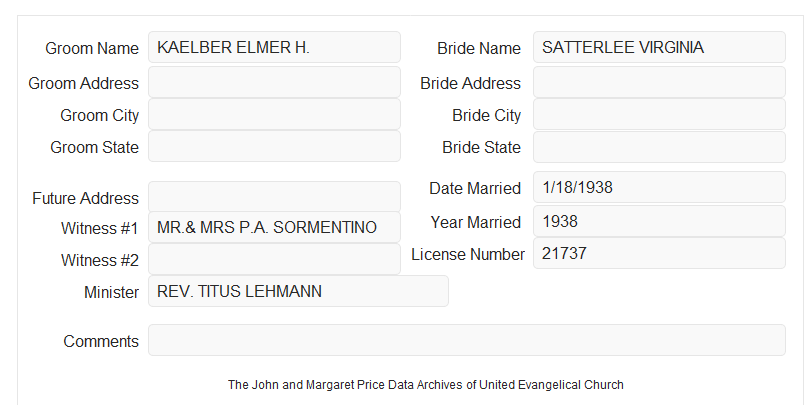The image size is (805, 405).
Task: Select the Year Married input showing 1938
Action: [659, 221]
